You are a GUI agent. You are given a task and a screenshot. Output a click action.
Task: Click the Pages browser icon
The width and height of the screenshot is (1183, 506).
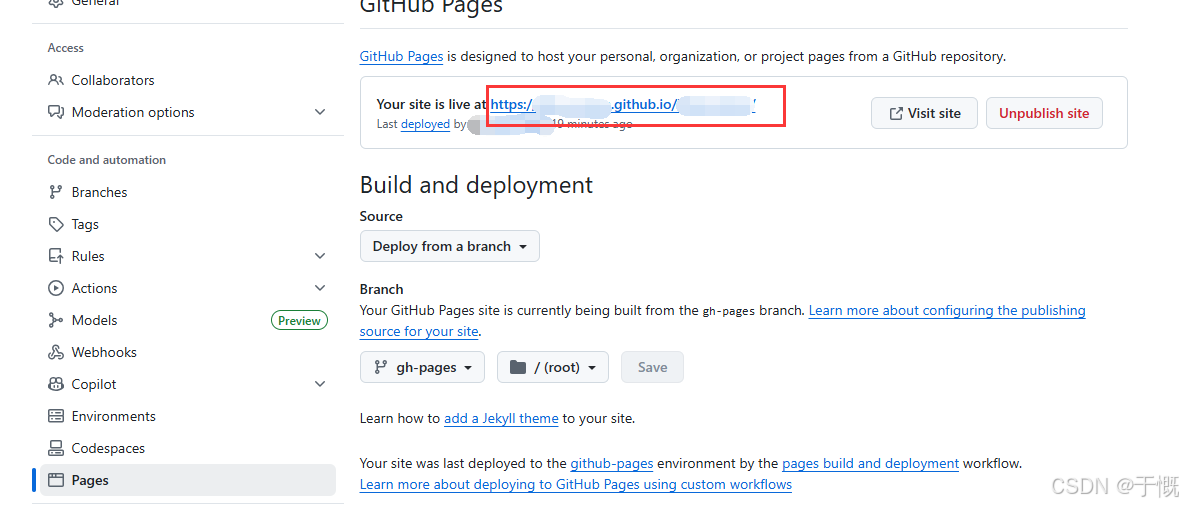[x=56, y=480]
